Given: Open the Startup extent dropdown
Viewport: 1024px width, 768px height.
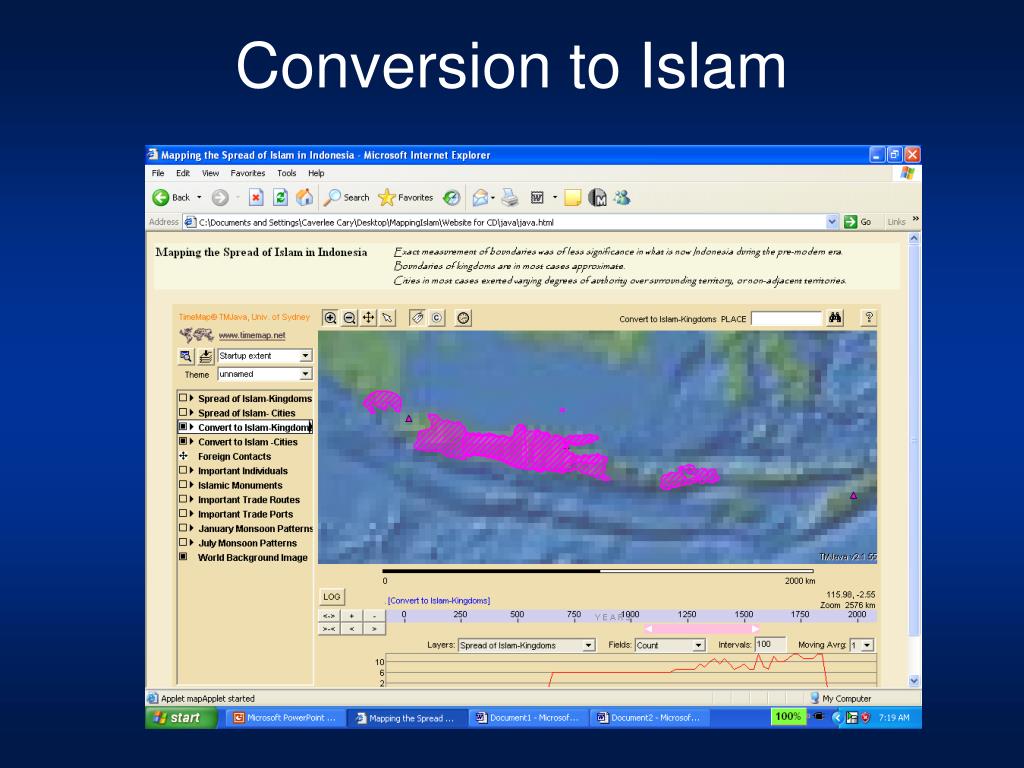Looking at the screenshot, I should 305,356.
